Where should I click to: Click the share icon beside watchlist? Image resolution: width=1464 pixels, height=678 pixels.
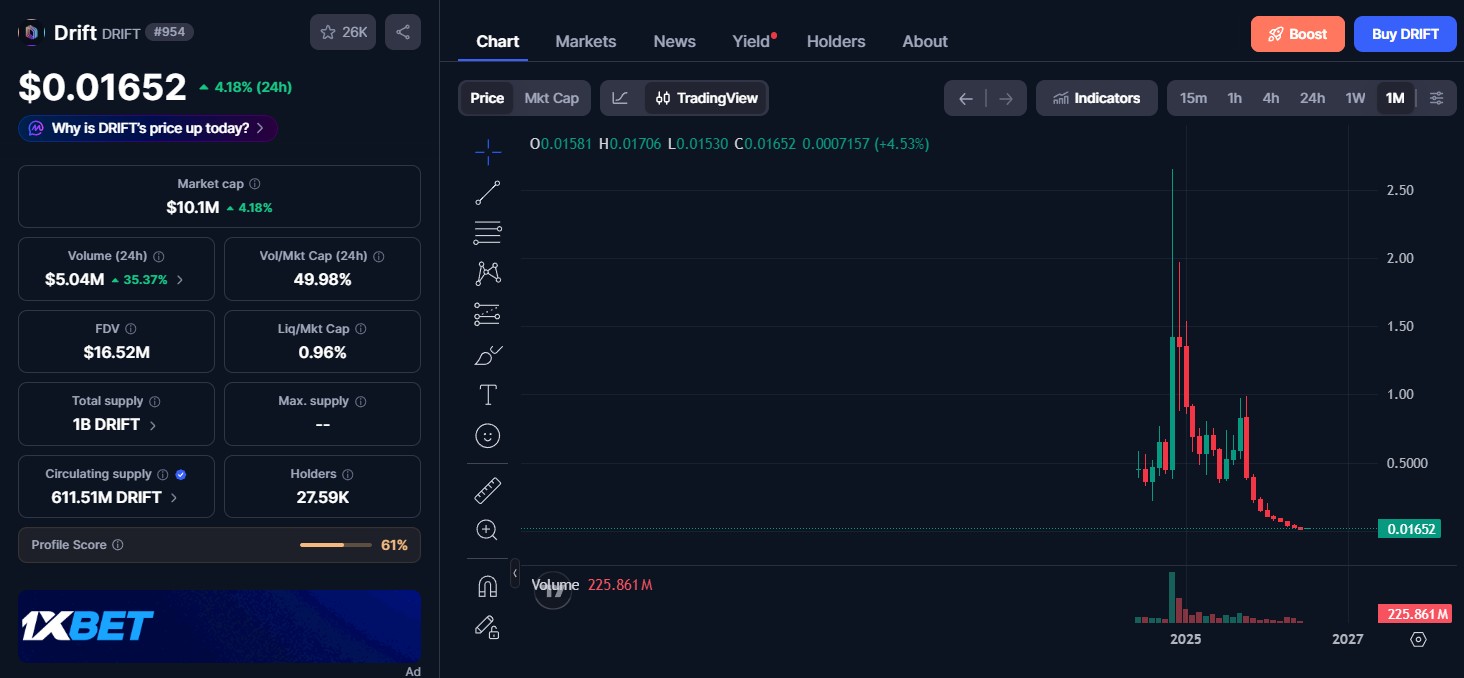(x=403, y=32)
